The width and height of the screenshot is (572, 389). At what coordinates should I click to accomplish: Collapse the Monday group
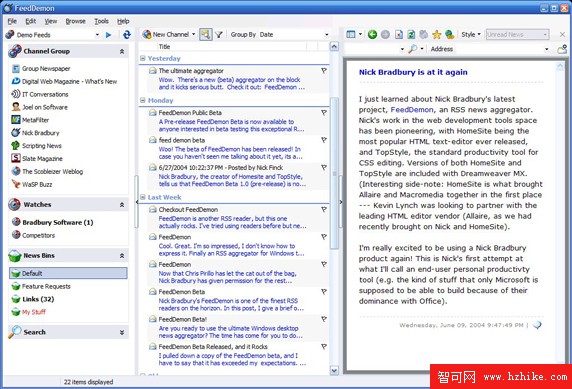[143, 100]
